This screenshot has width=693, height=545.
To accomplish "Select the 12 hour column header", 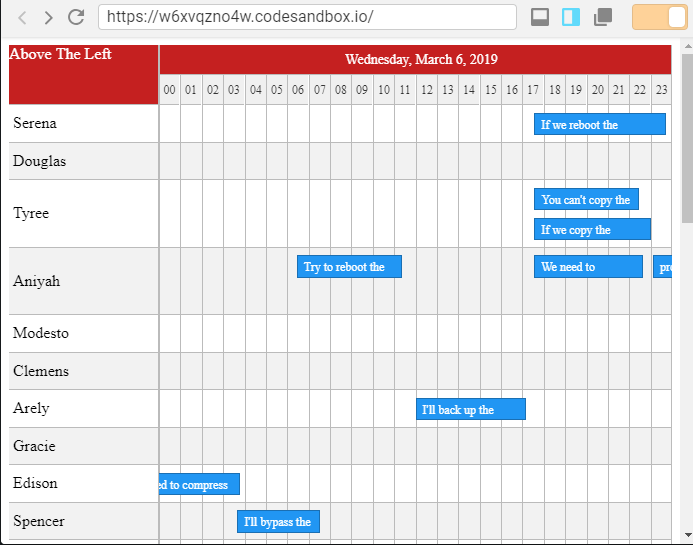I will tap(426, 90).
